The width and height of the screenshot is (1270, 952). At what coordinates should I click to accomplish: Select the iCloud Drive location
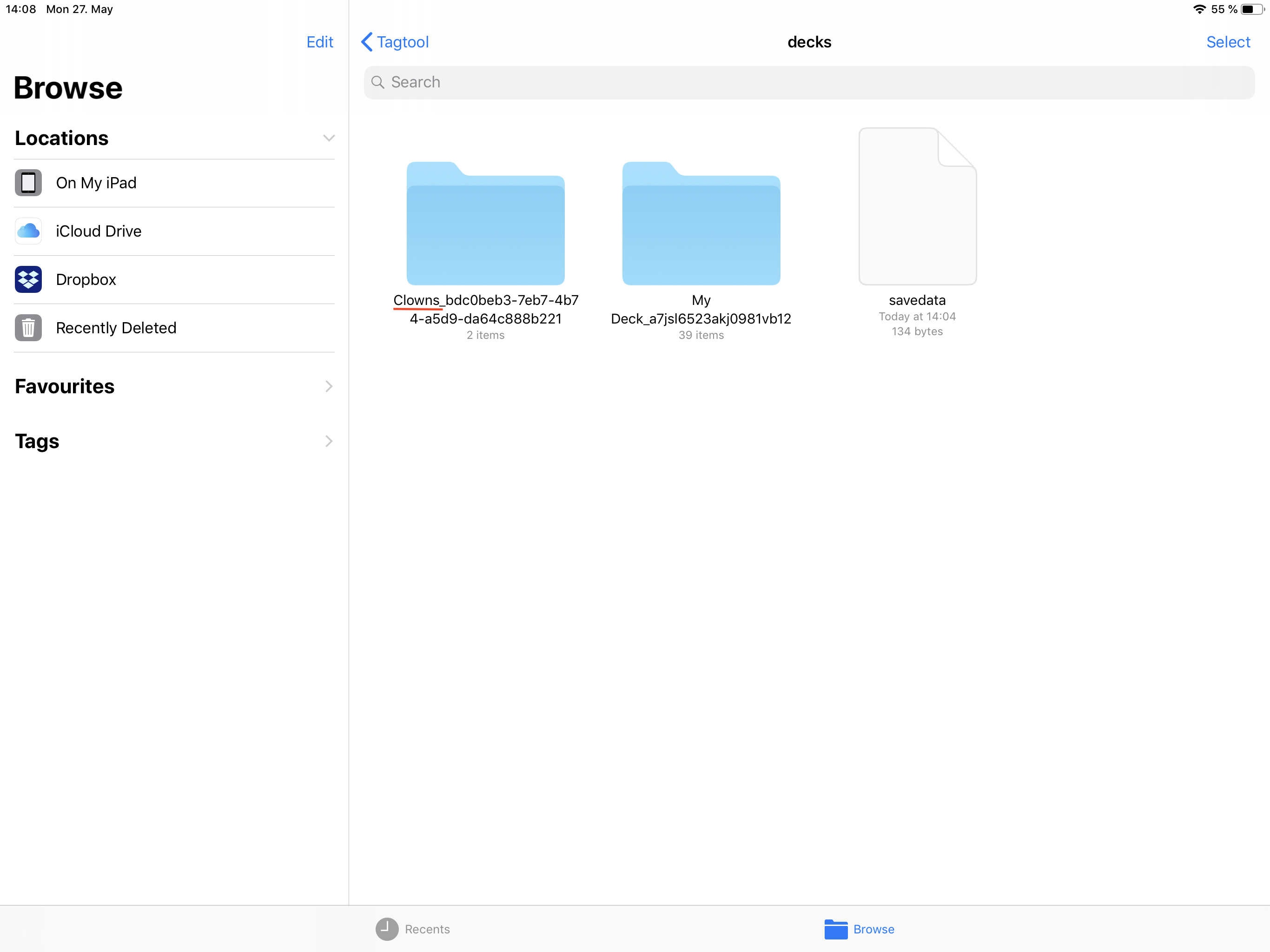(99, 231)
